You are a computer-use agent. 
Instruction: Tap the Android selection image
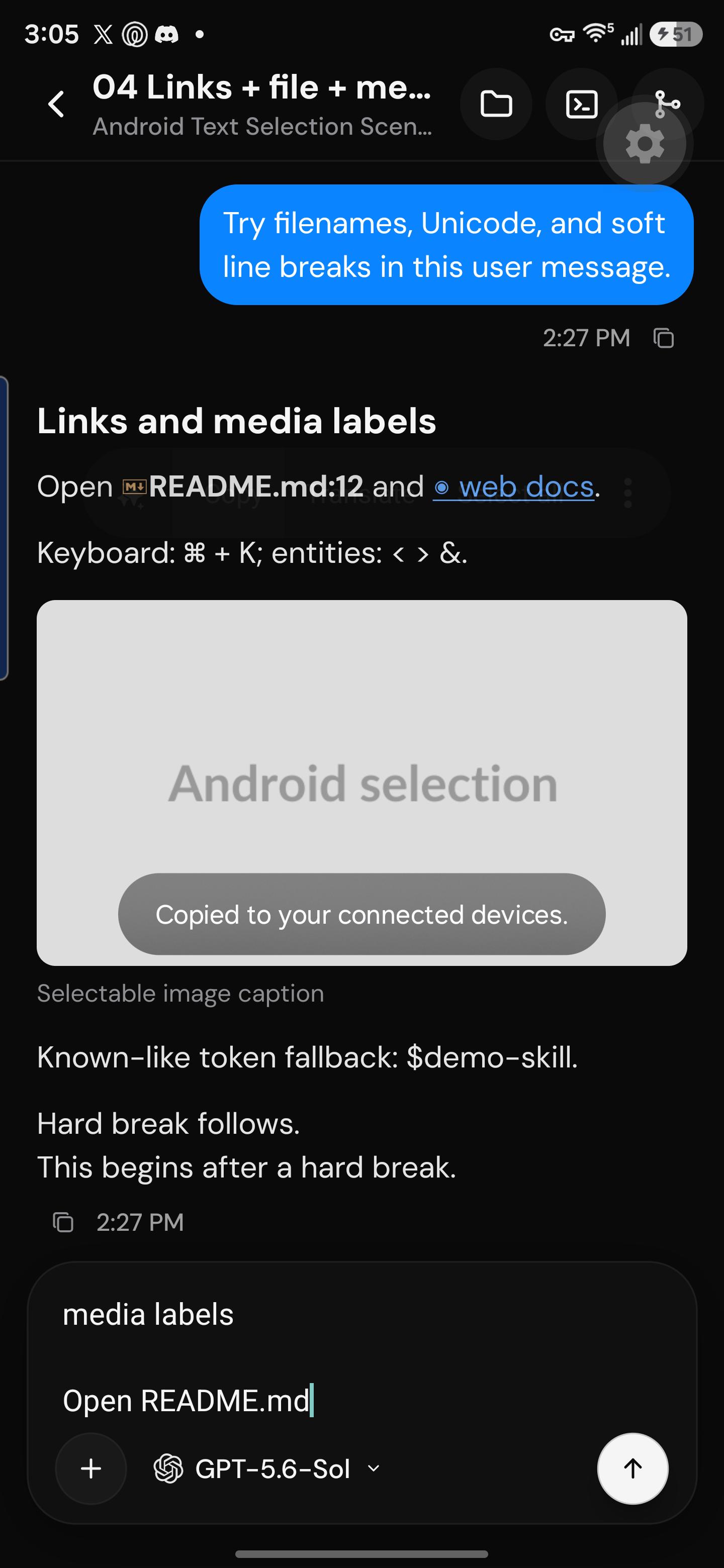pos(361,783)
